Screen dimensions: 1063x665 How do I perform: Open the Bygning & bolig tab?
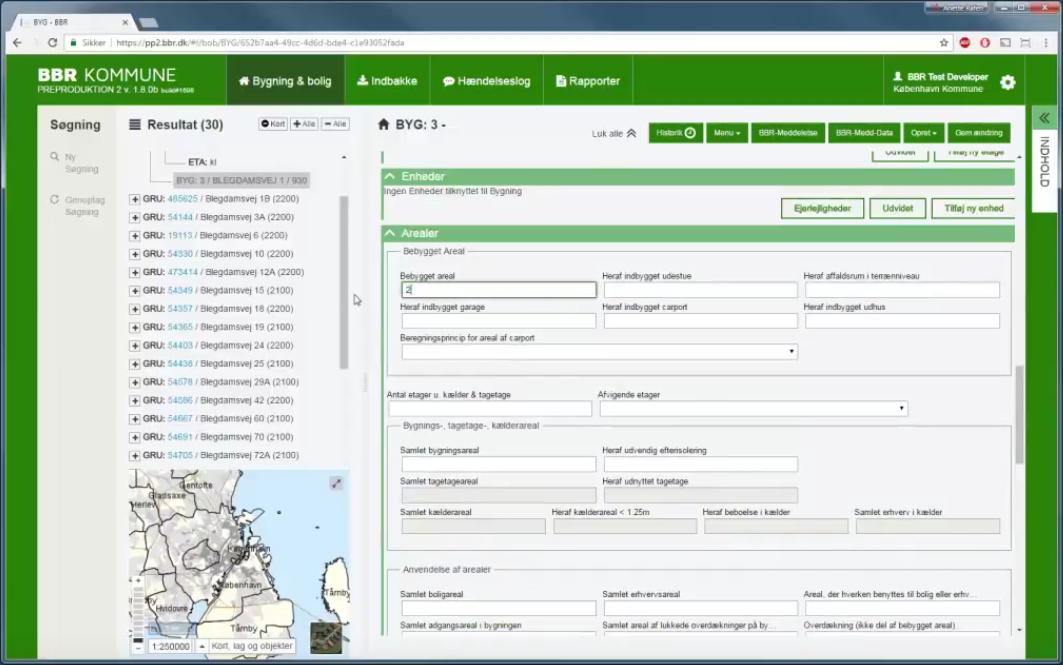coord(285,81)
